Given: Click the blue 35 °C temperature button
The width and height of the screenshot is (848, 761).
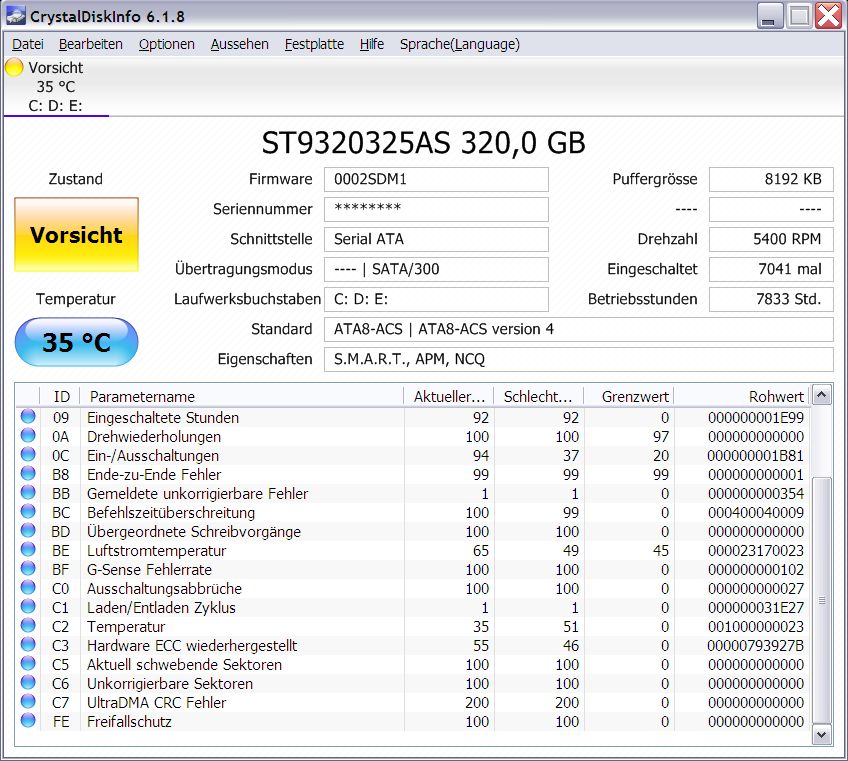Looking at the screenshot, I should (76, 342).
